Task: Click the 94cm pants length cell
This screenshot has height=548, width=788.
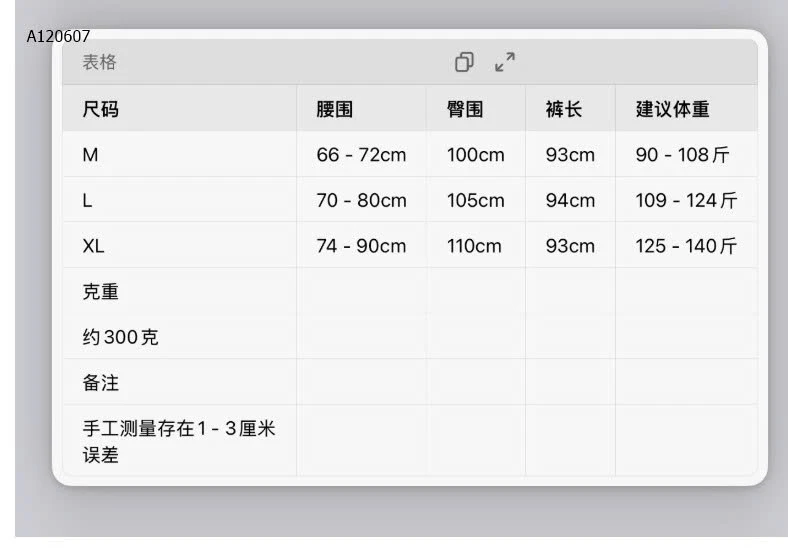Action: (x=570, y=200)
